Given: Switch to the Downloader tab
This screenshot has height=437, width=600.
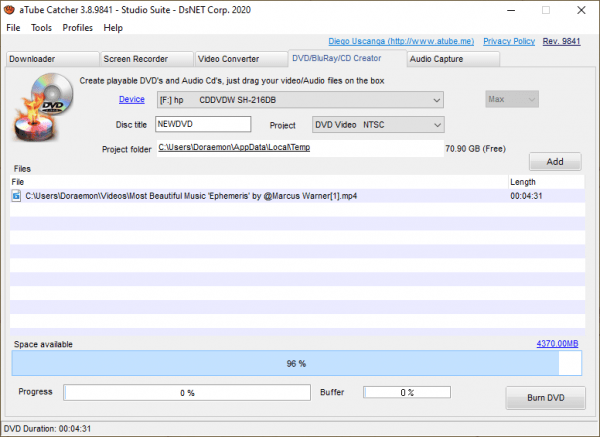Looking at the screenshot, I should click(x=52, y=59).
